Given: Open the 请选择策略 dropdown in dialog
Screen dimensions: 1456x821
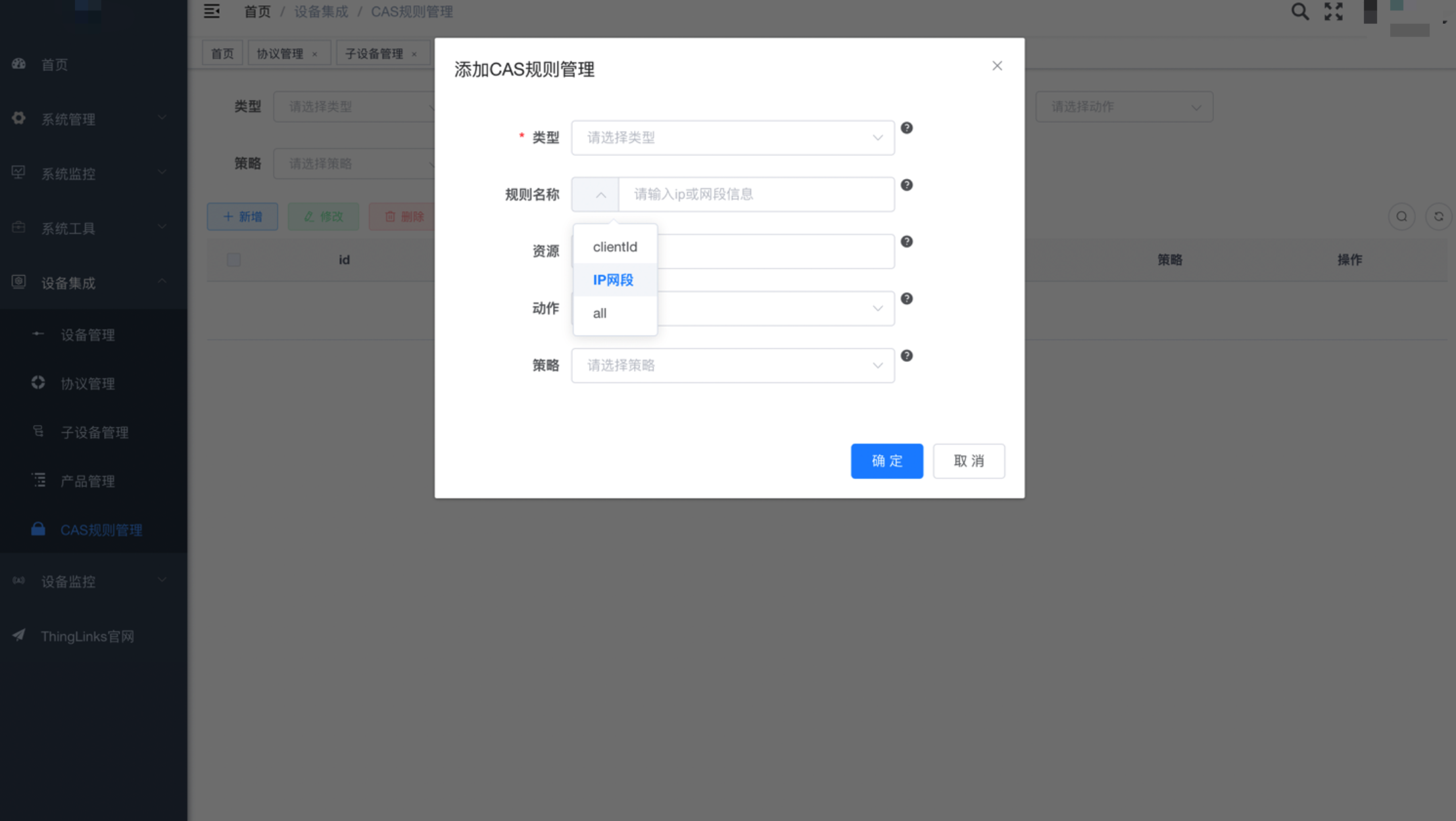Looking at the screenshot, I should click(732, 366).
